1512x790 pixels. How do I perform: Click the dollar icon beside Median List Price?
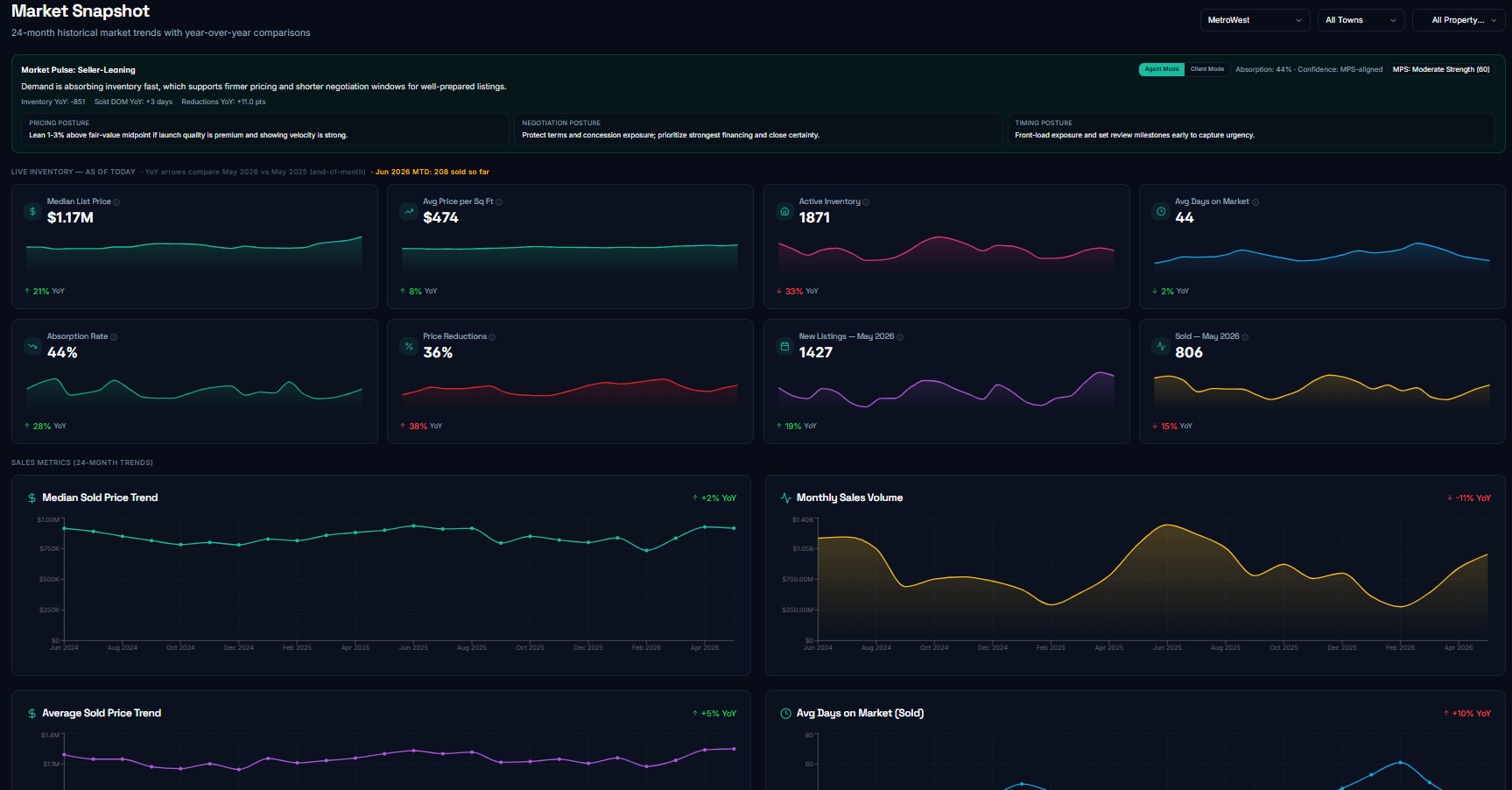tap(32, 211)
